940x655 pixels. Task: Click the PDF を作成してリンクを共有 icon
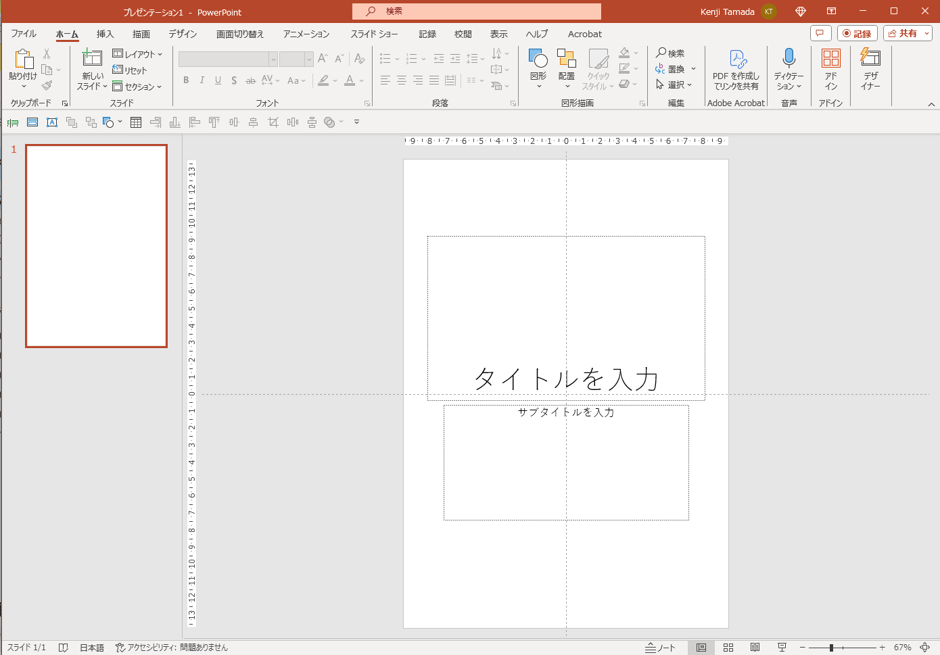click(x=736, y=62)
